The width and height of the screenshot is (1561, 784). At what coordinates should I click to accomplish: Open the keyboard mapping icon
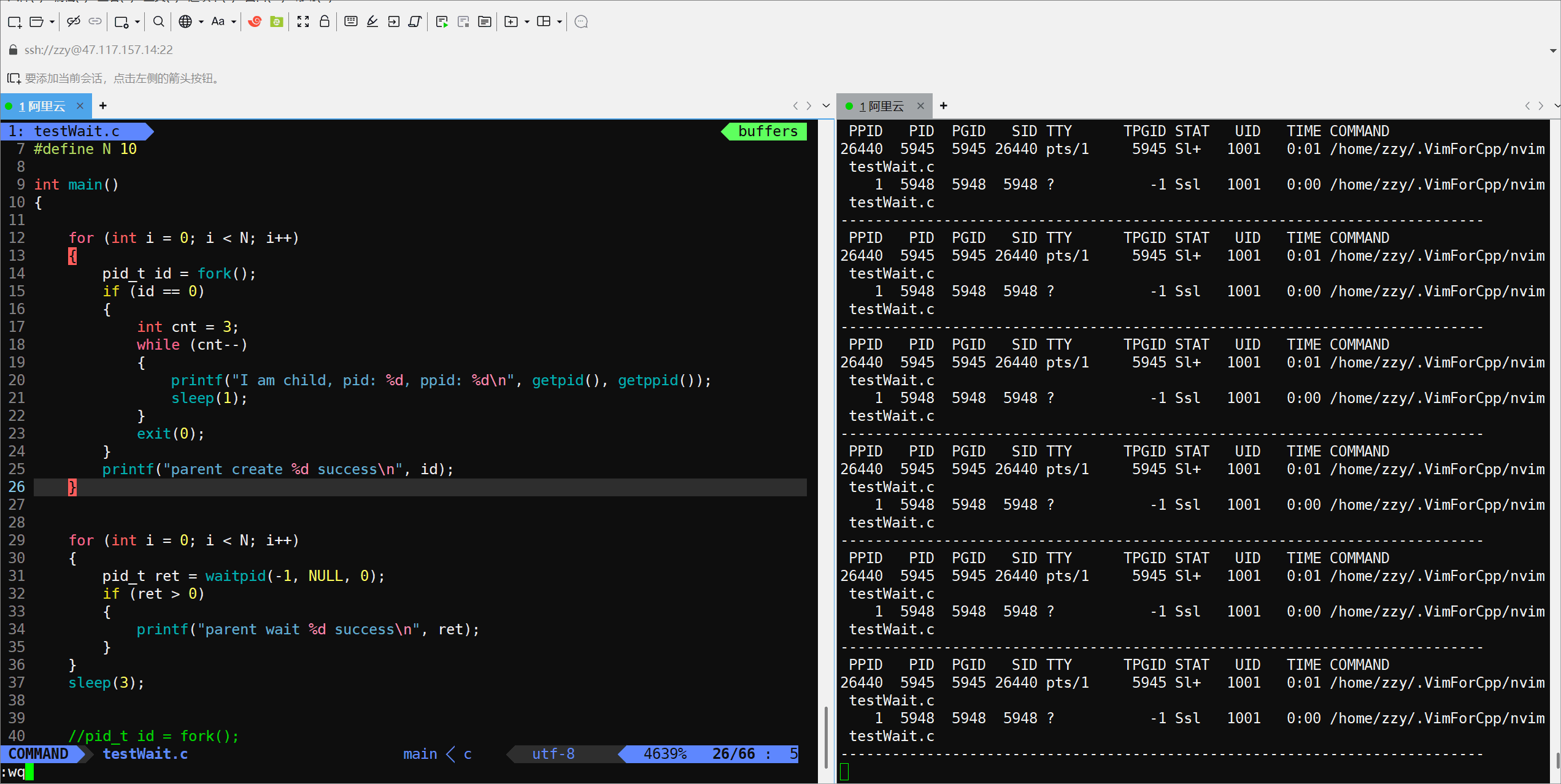(351, 22)
